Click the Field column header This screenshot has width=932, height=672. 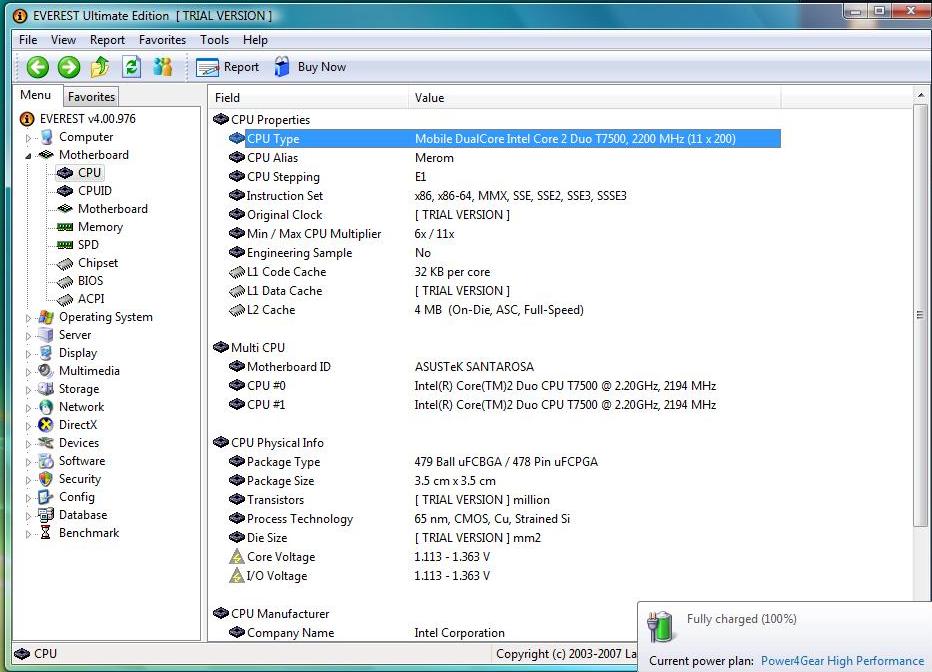tap(308, 98)
